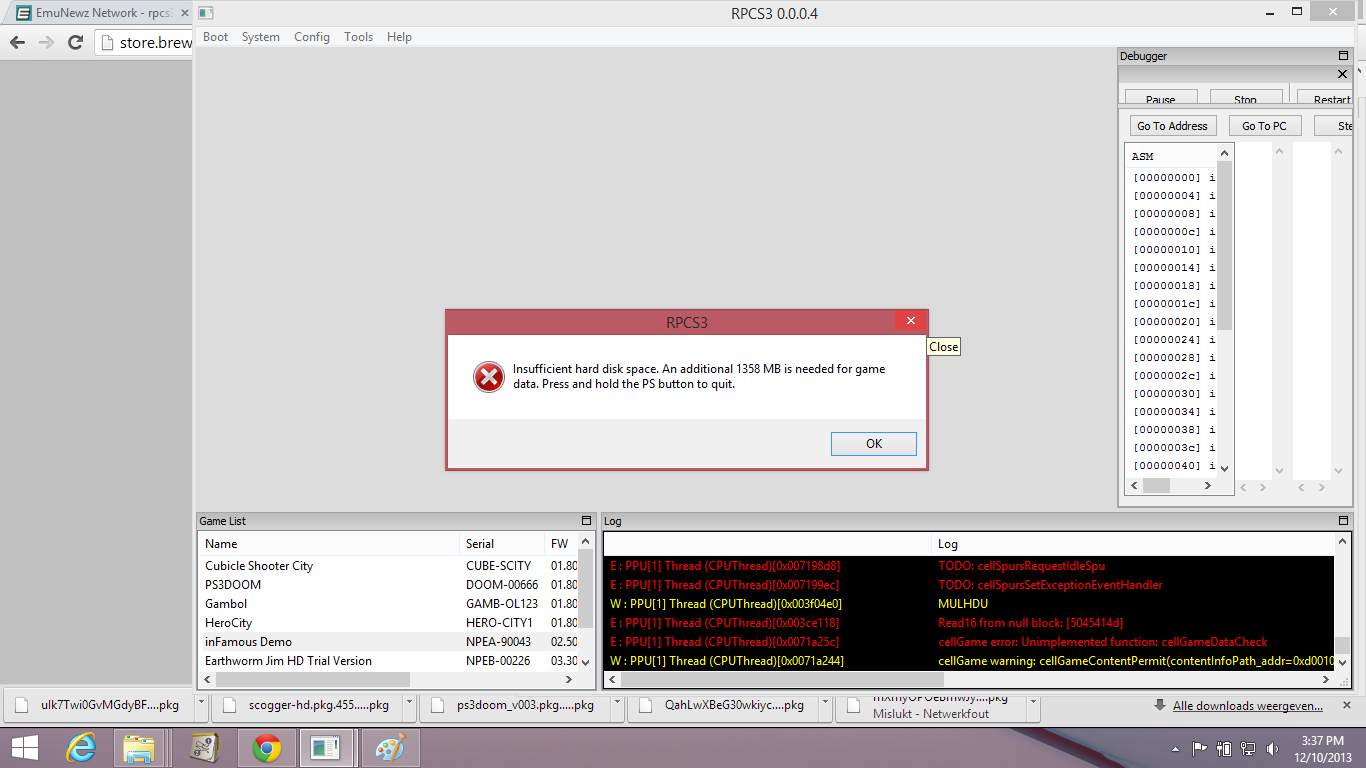Sort Game List by the Name column header
This screenshot has width=1366, height=768.
point(328,544)
